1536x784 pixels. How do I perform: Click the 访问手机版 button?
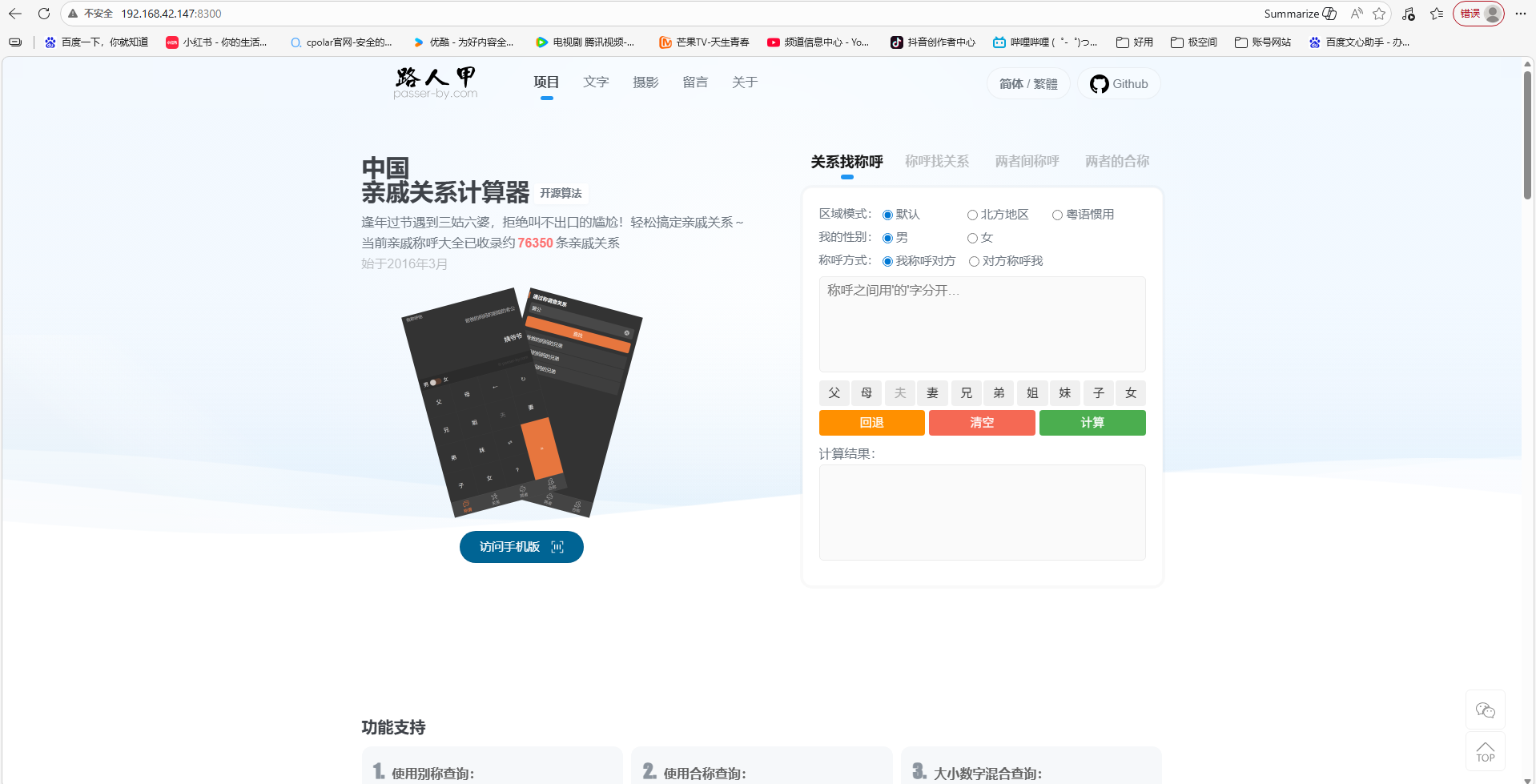[521, 547]
